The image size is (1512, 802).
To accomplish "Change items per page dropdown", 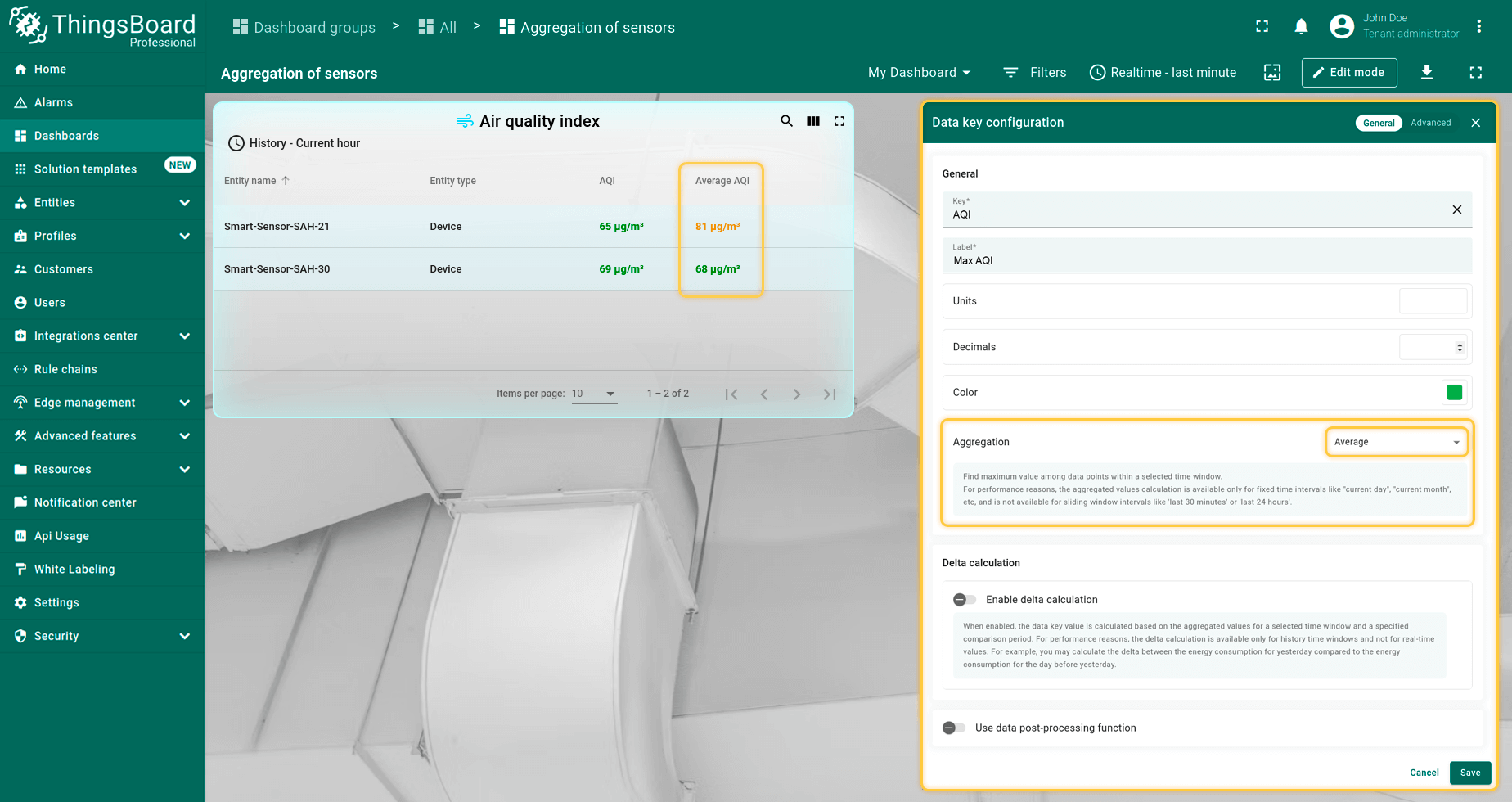I will pyautogui.click(x=594, y=394).
